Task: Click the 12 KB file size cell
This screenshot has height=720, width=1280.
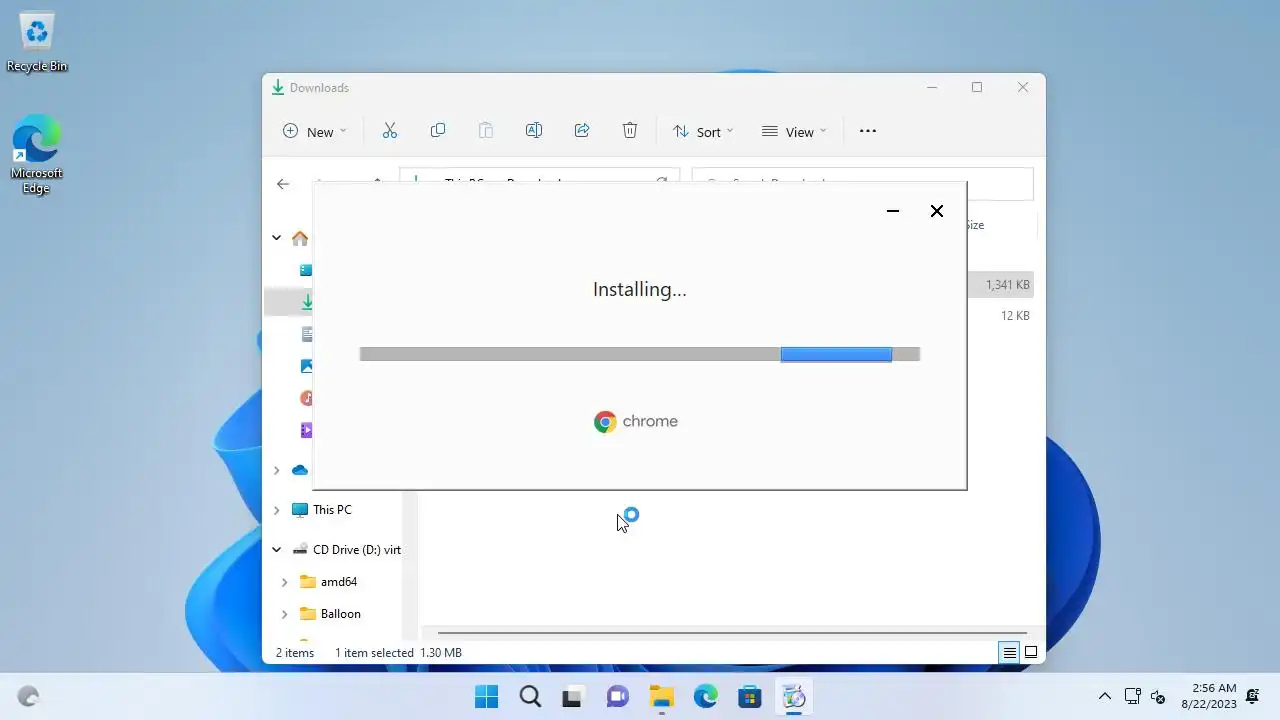Action: click(x=1015, y=316)
